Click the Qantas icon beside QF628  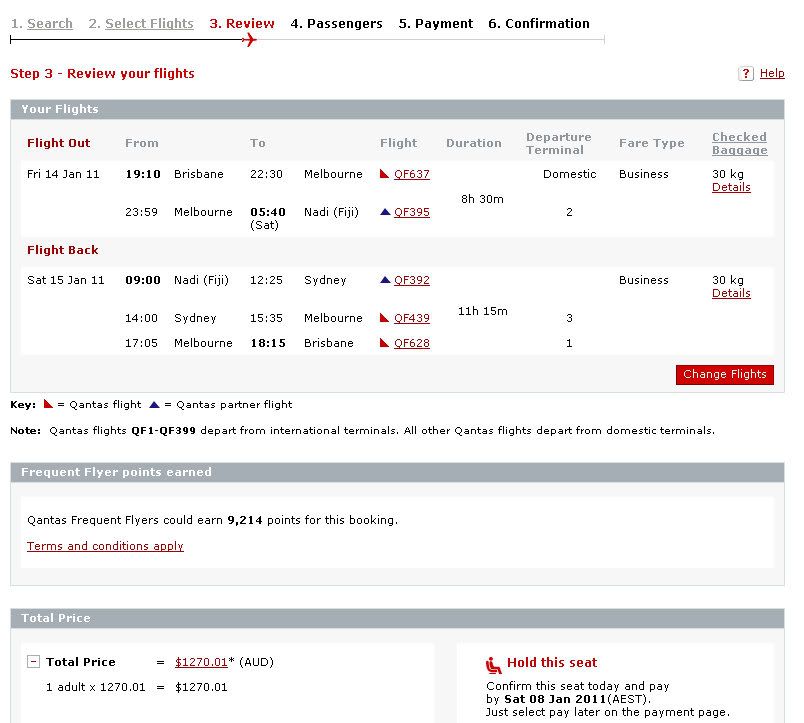pyautogui.click(x=384, y=343)
